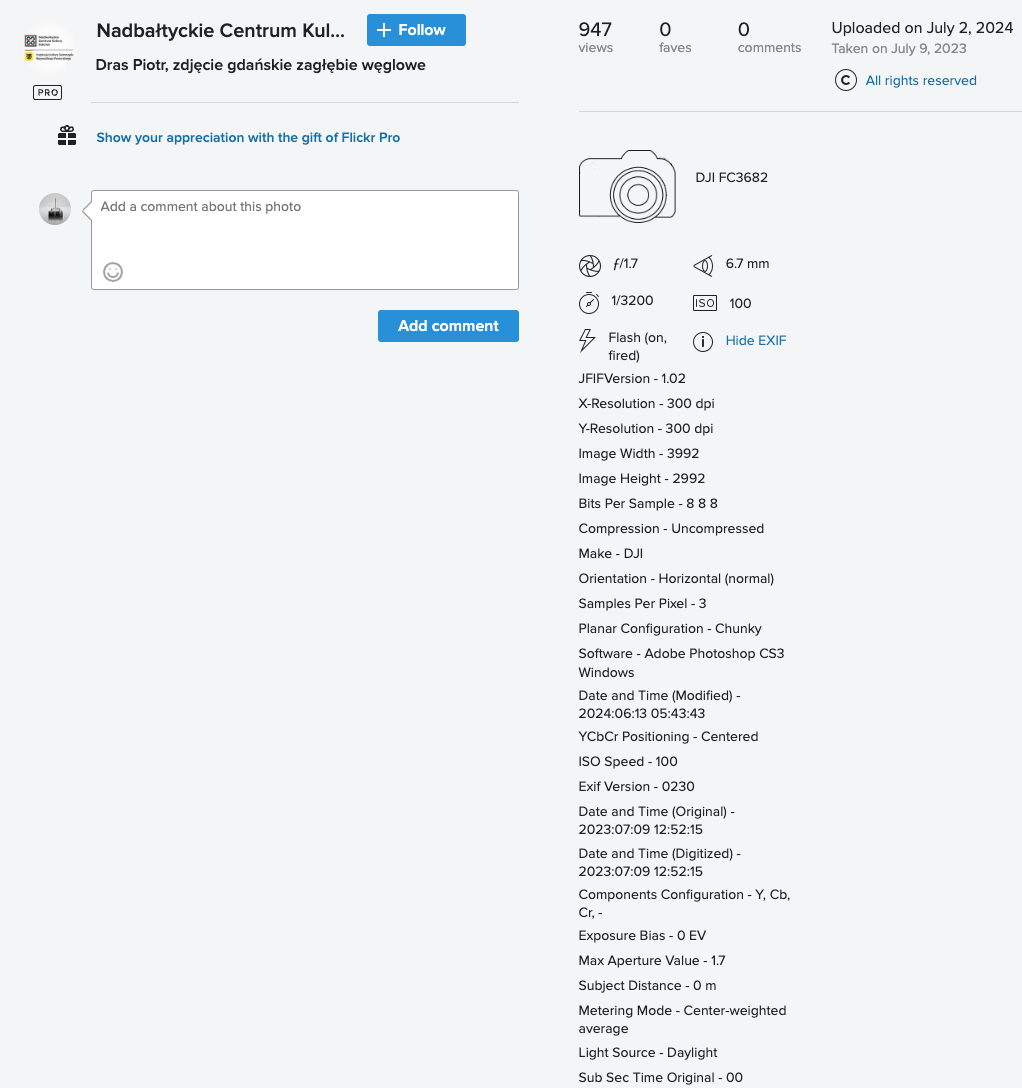Click your own avatar beside comment box

[55, 209]
